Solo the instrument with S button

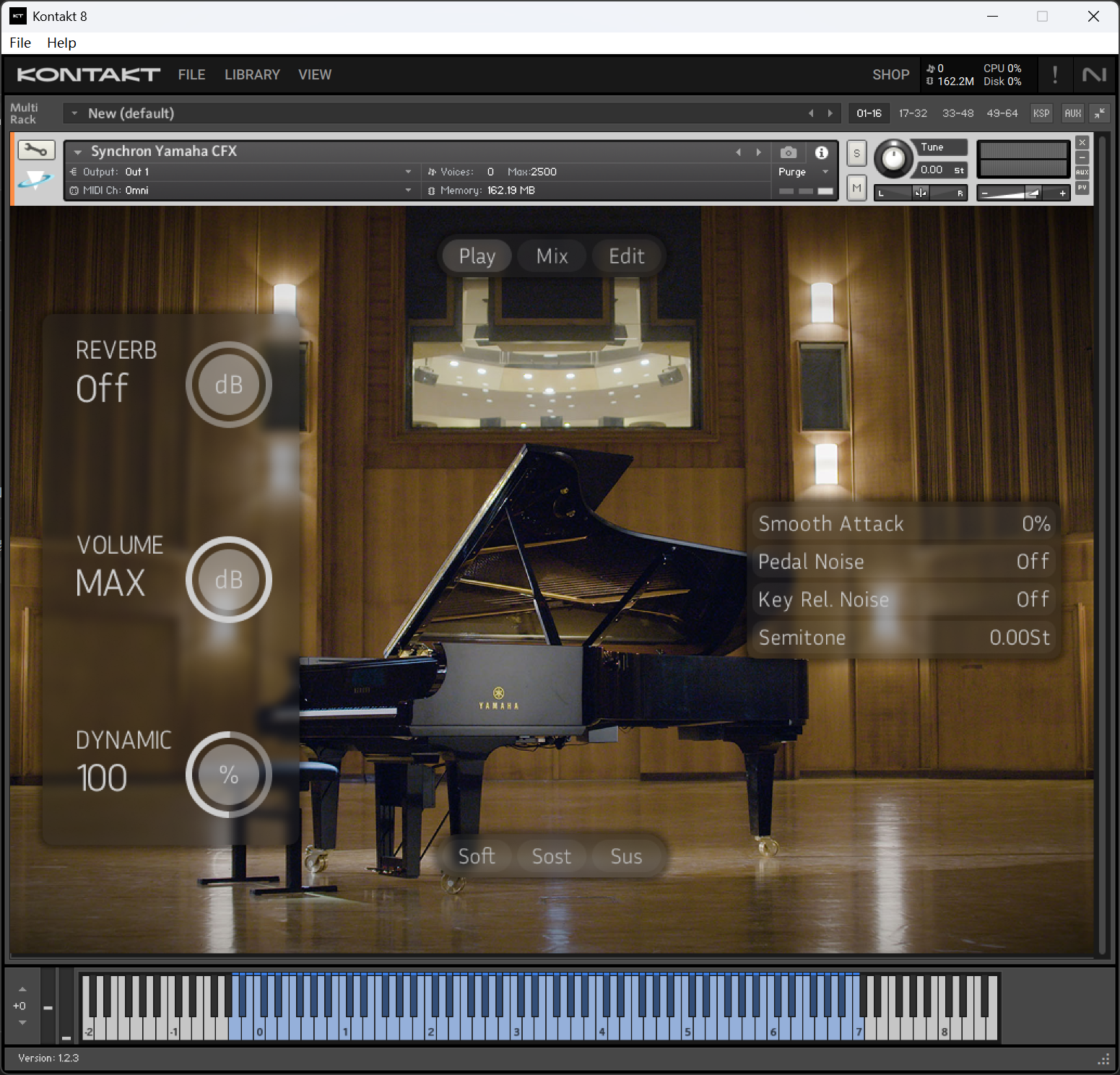(x=856, y=153)
